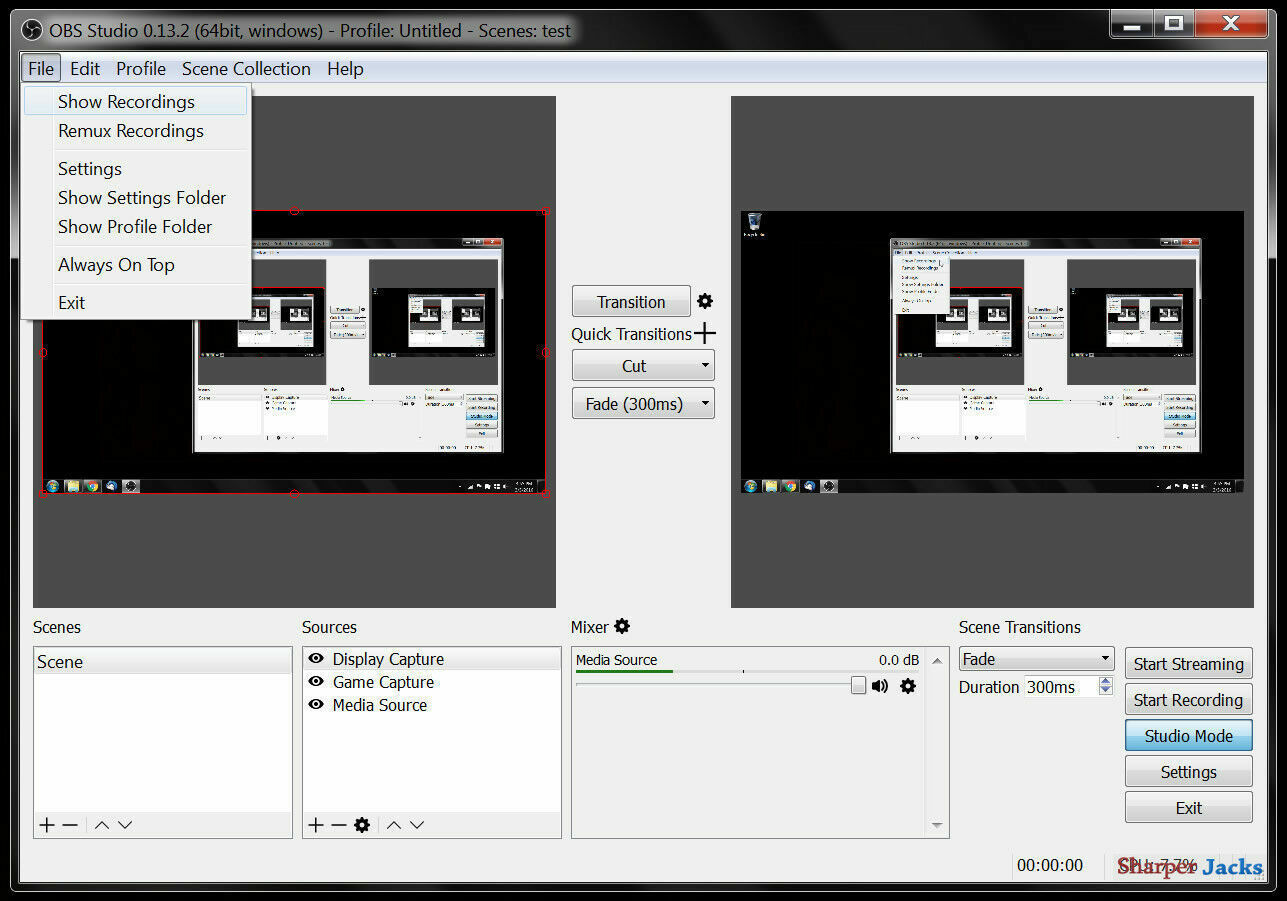Hide the Game Capture source

(x=316, y=682)
